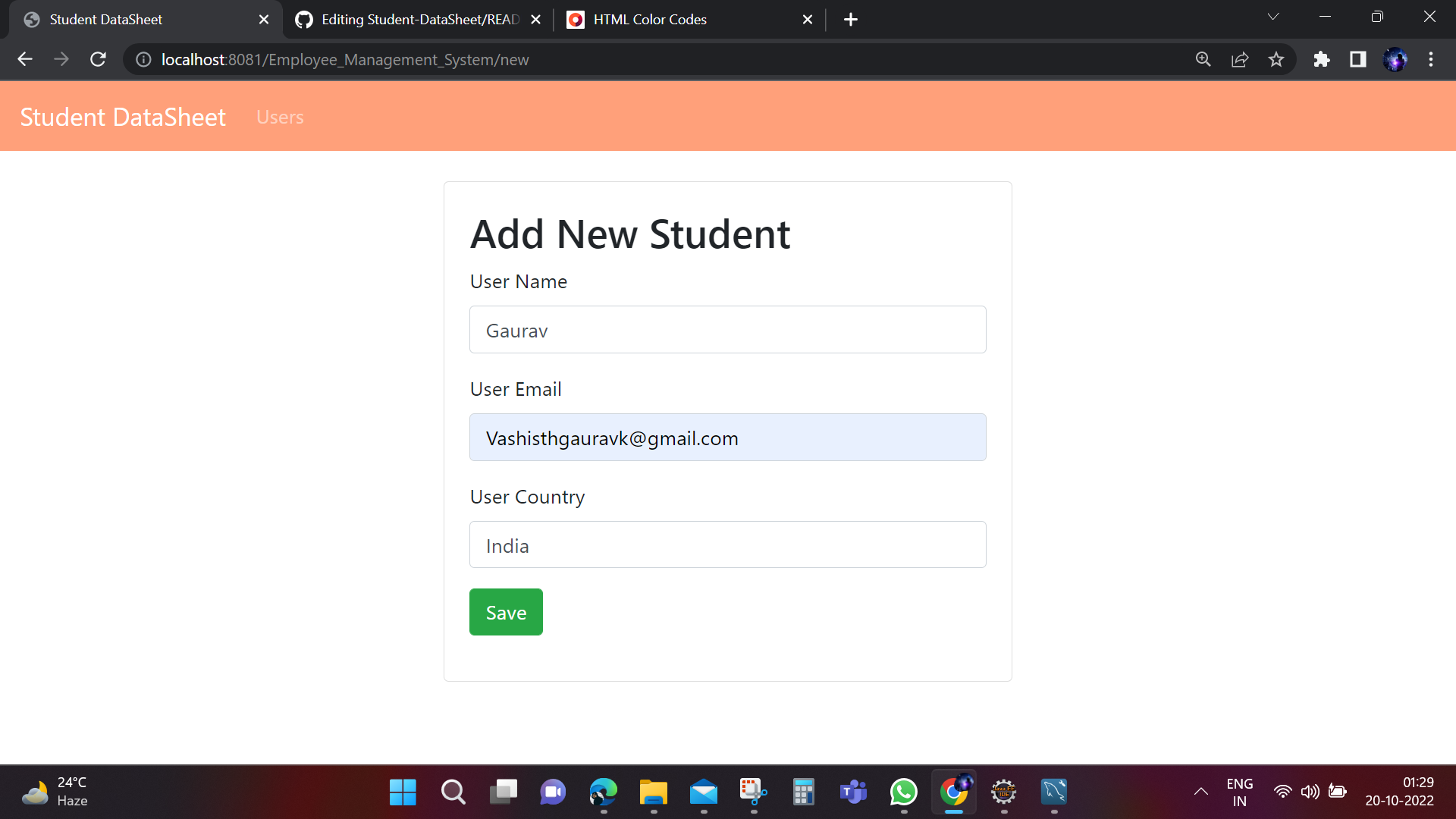Open the Users navigation link
Screen dimensions: 1456x819
click(280, 117)
